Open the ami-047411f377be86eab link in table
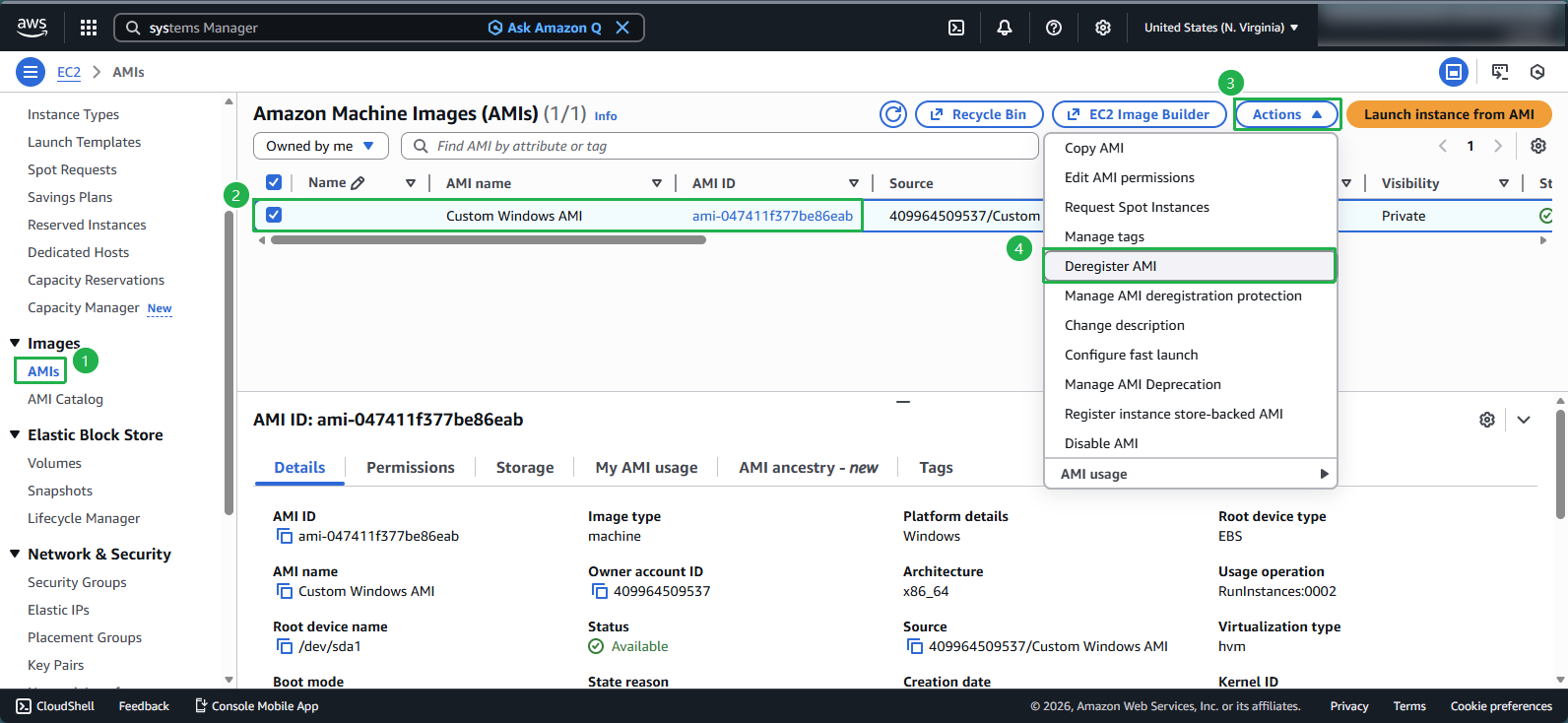This screenshot has width=1568, height=723. pyautogui.click(x=772, y=216)
